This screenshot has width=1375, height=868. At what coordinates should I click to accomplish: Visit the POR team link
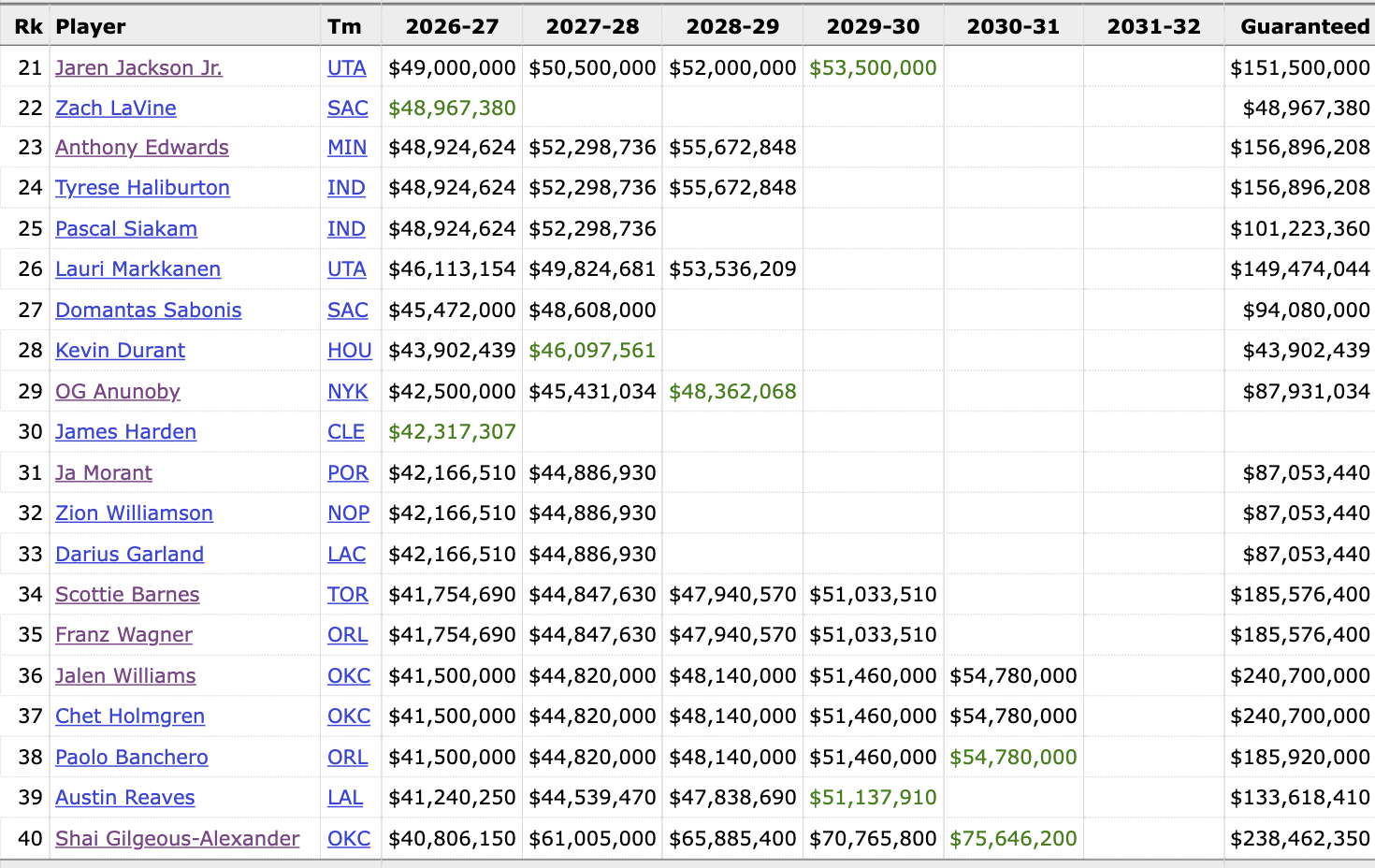pyautogui.click(x=348, y=472)
